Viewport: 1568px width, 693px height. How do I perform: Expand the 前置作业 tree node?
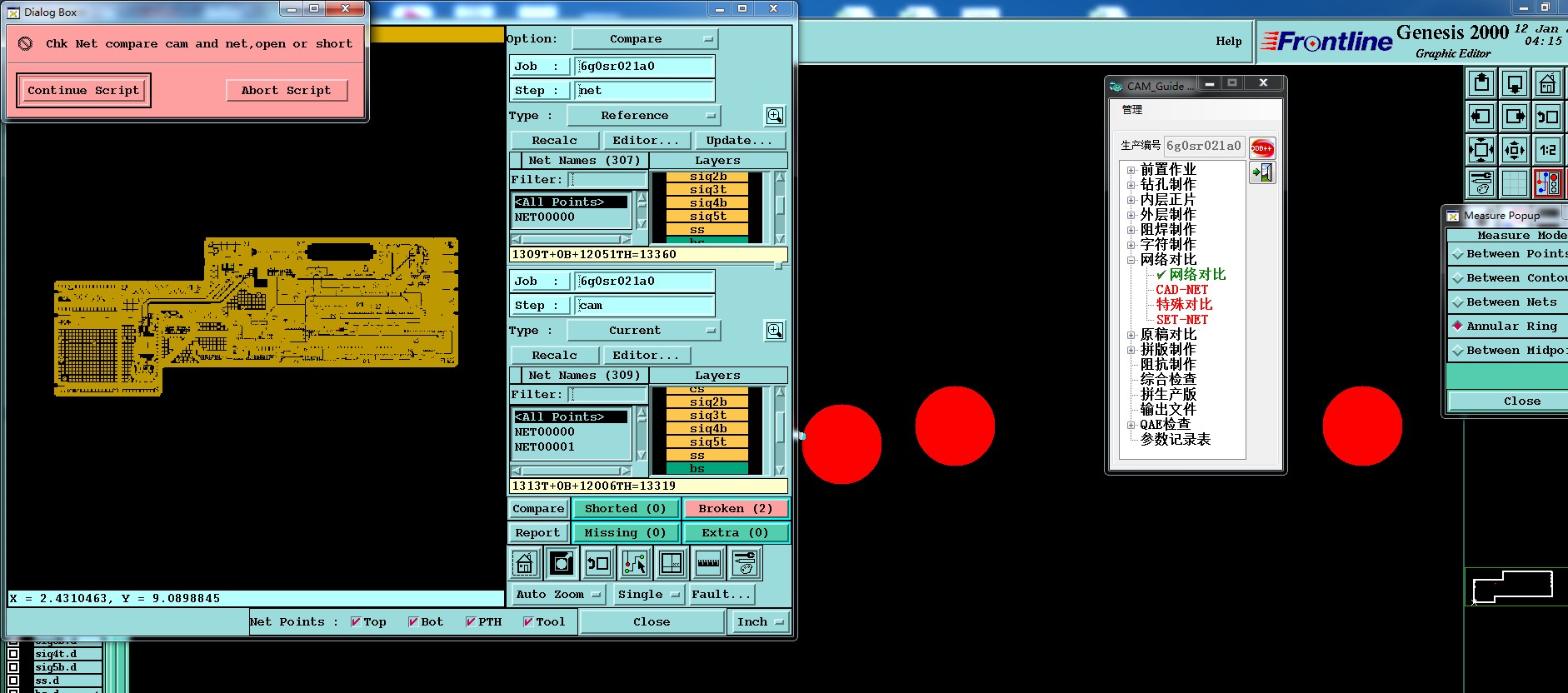pos(1131,170)
